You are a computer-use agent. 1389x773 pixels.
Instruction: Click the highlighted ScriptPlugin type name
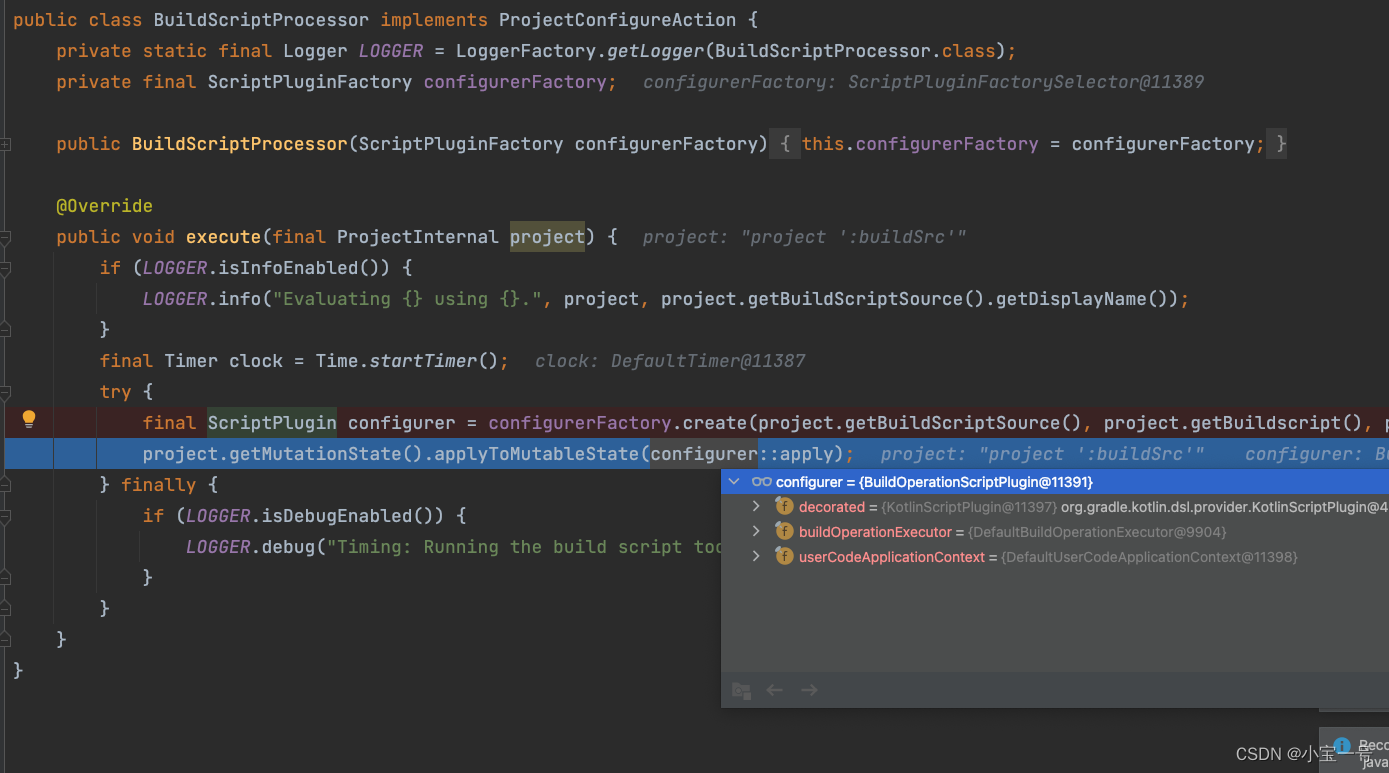[272, 423]
